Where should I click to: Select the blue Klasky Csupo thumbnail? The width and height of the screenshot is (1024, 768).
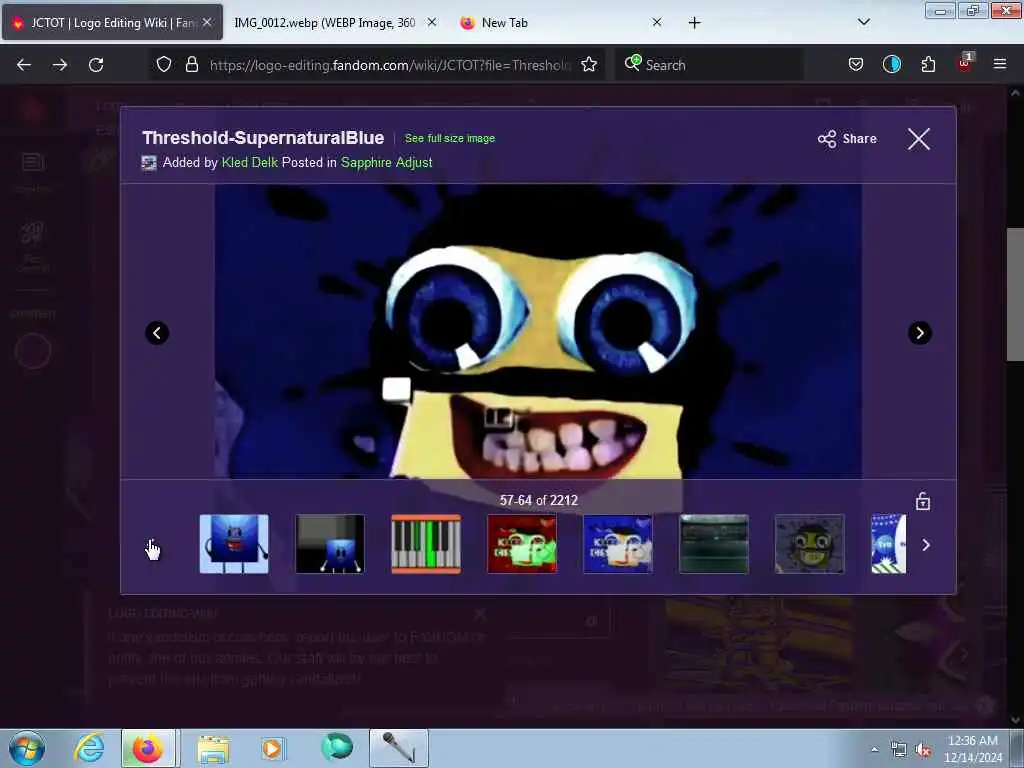(618, 544)
